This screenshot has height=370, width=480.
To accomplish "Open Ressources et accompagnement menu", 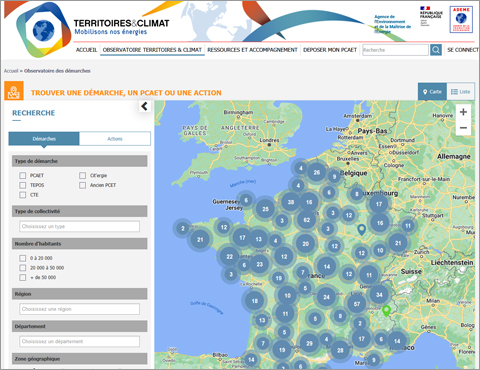I will (252, 50).
